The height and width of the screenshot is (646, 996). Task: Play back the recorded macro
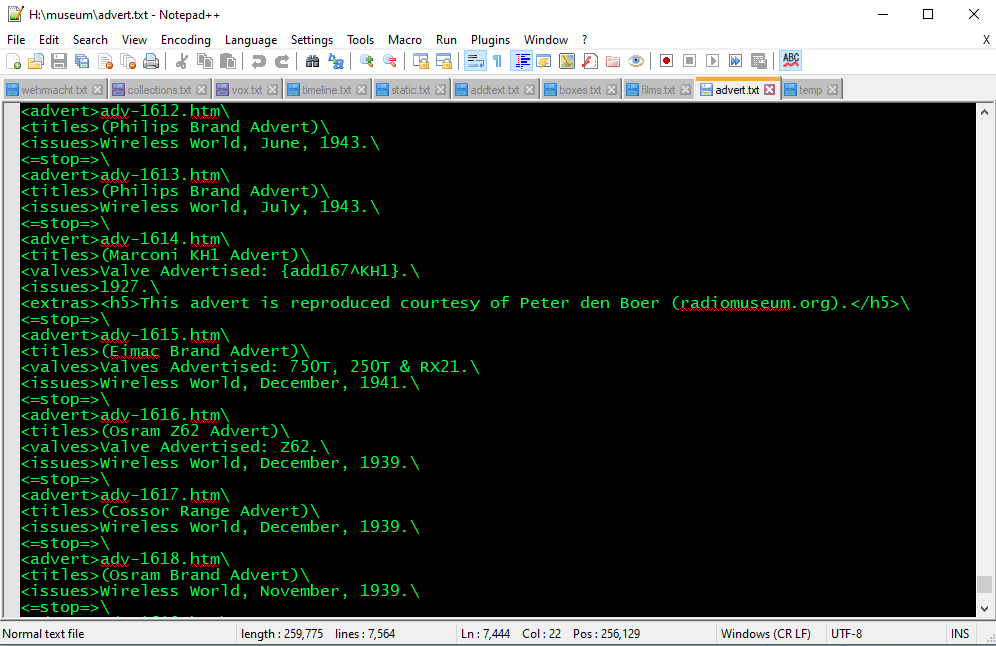coord(712,61)
